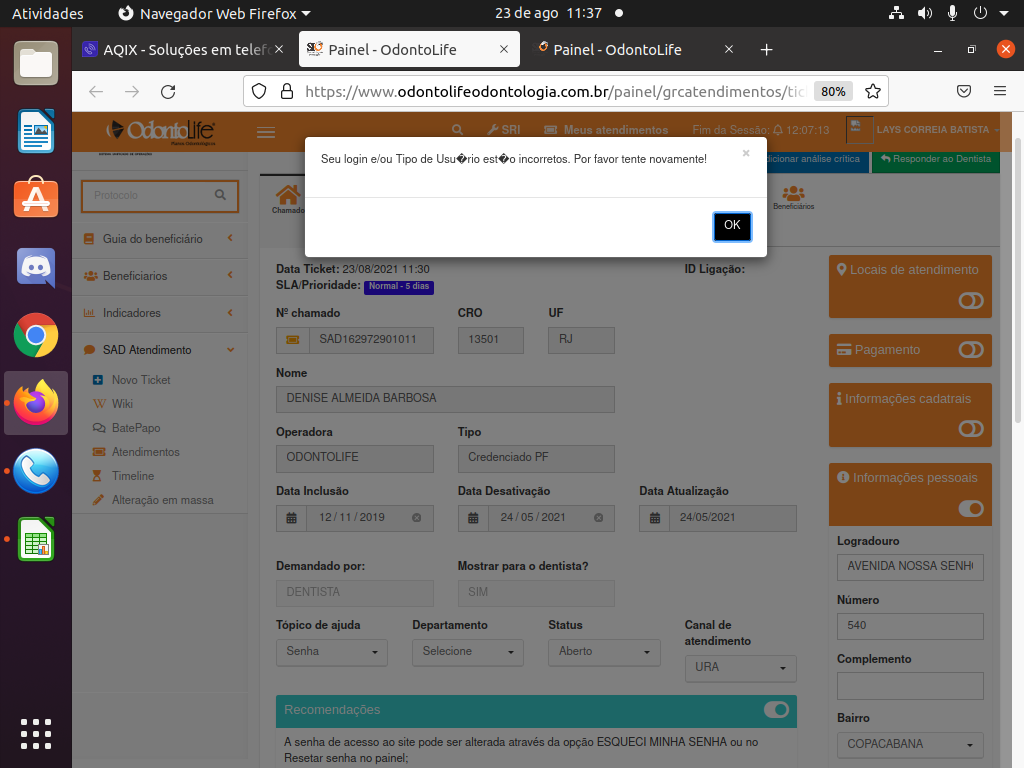
Task: Expand the Canal de atendimento dropdown
Action: click(740, 667)
